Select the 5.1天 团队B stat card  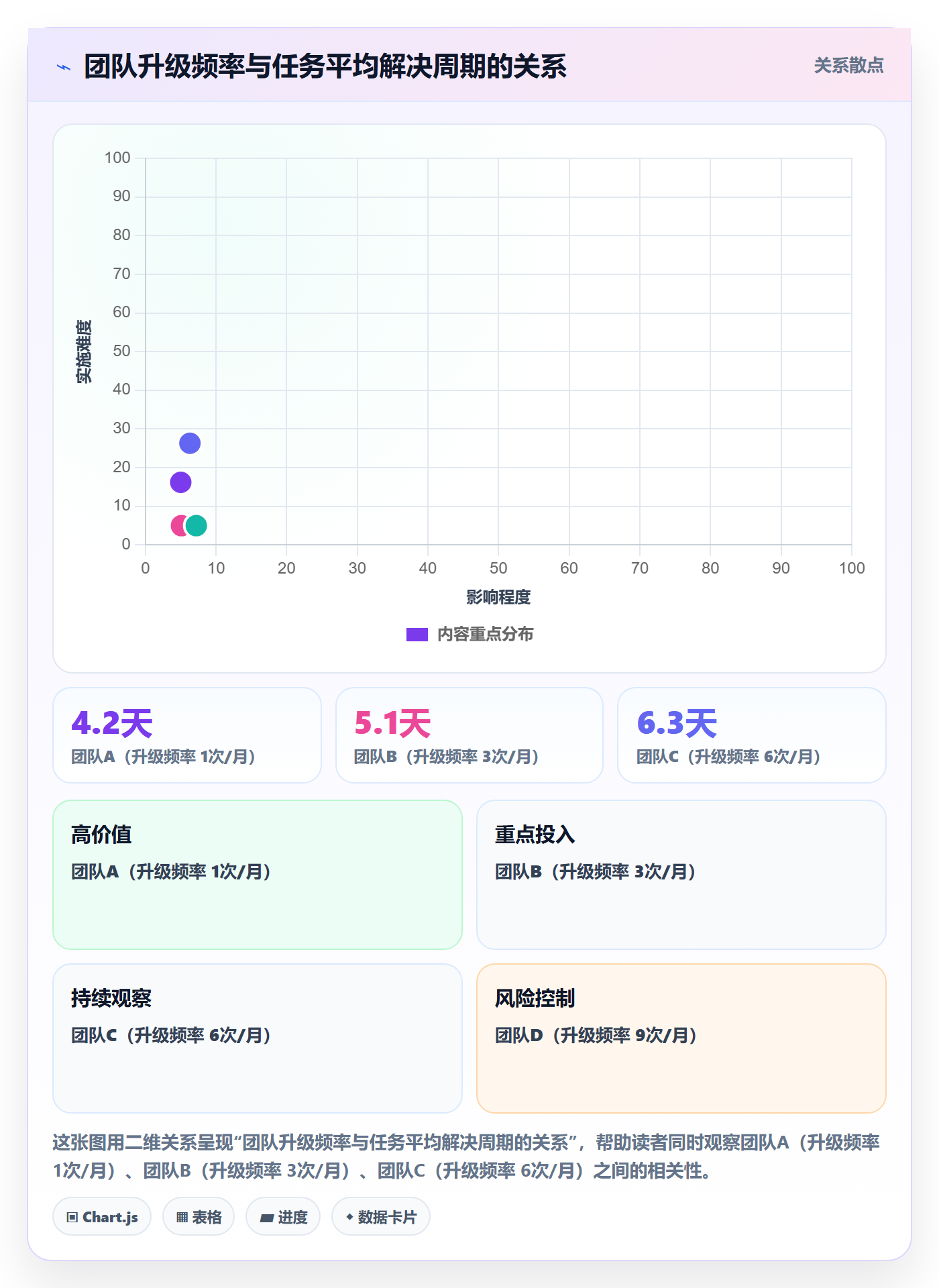coord(469,735)
